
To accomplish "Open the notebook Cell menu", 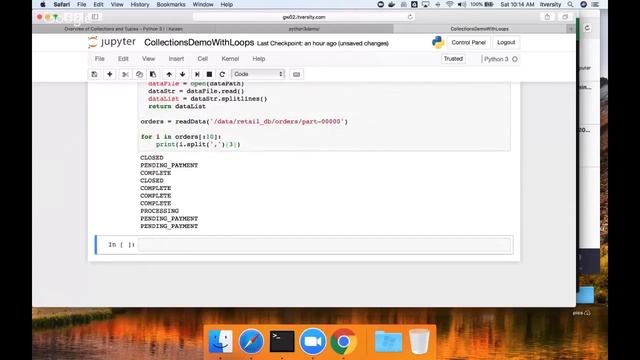I will tap(203, 59).
